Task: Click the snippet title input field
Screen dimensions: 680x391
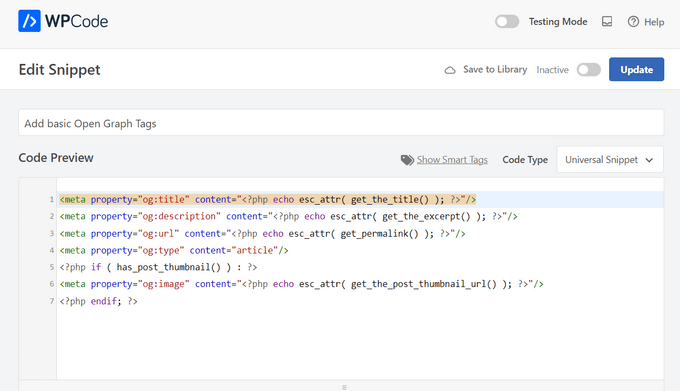Action: [x=341, y=123]
